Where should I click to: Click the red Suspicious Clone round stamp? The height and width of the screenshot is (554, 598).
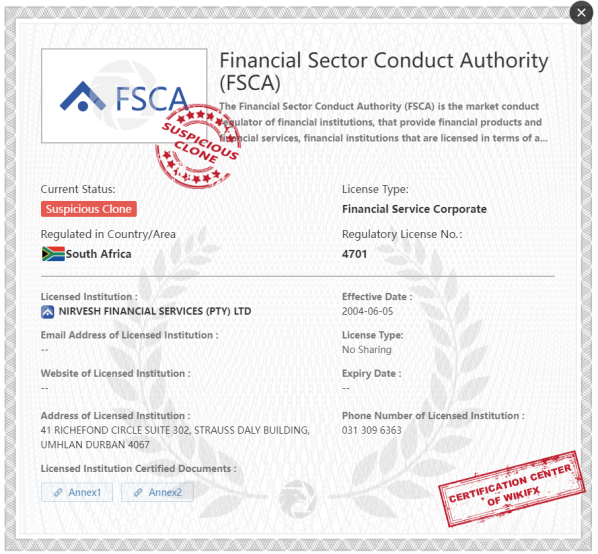point(197,147)
